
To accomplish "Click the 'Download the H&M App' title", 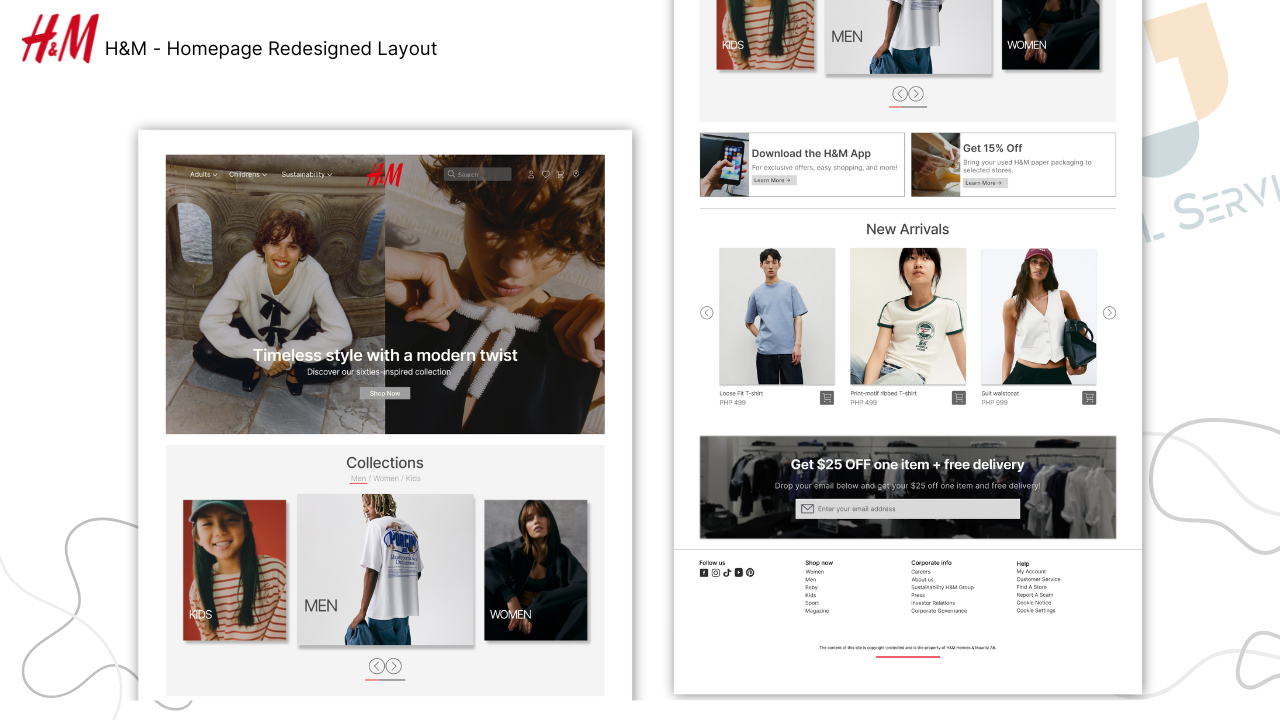I will click(811, 154).
